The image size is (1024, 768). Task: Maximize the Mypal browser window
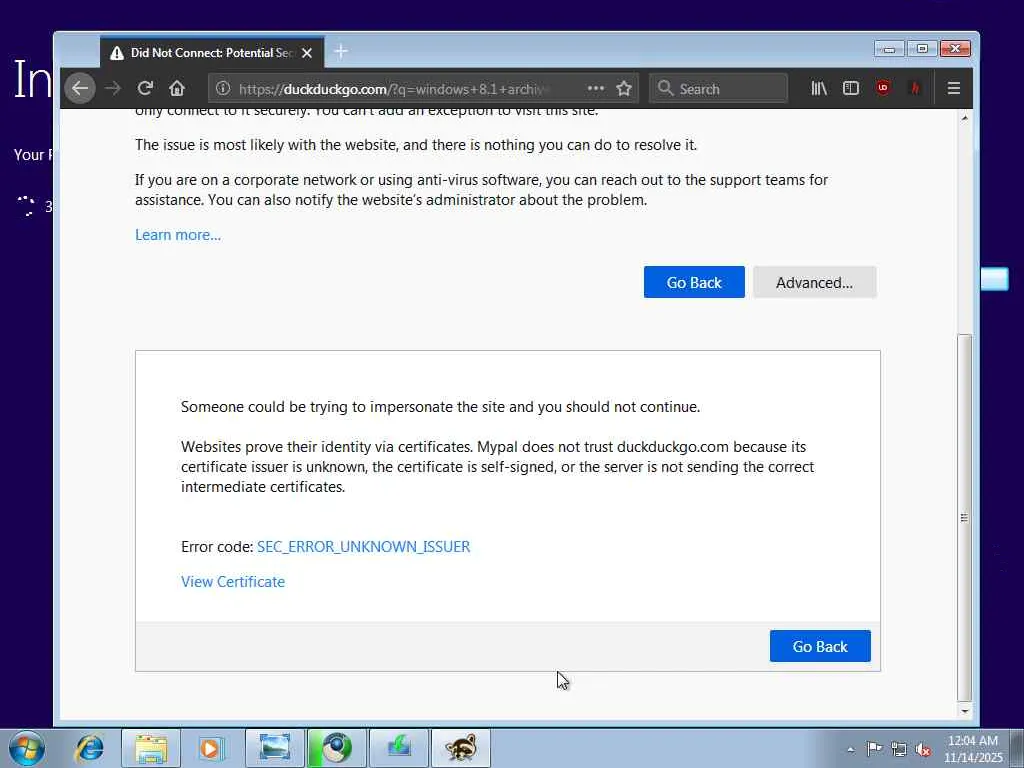[922, 49]
